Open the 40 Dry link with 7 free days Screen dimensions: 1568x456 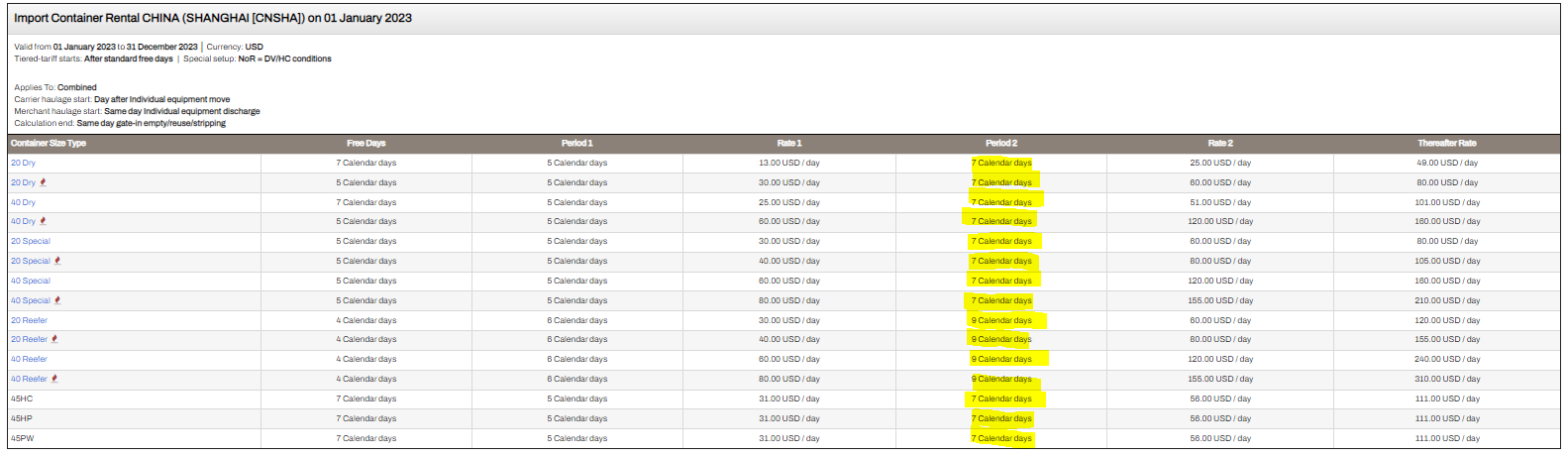pos(23,202)
